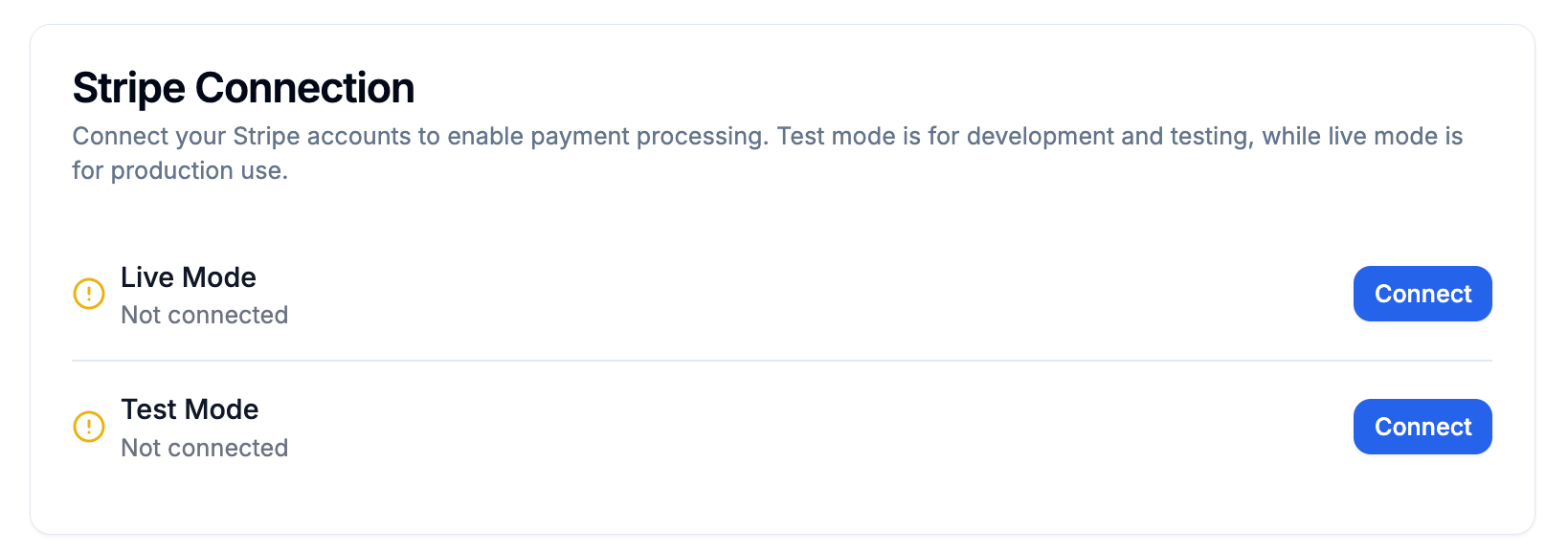The image size is (1568, 551).
Task: Click the Live Mode warning icon
Action: coord(89,294)
